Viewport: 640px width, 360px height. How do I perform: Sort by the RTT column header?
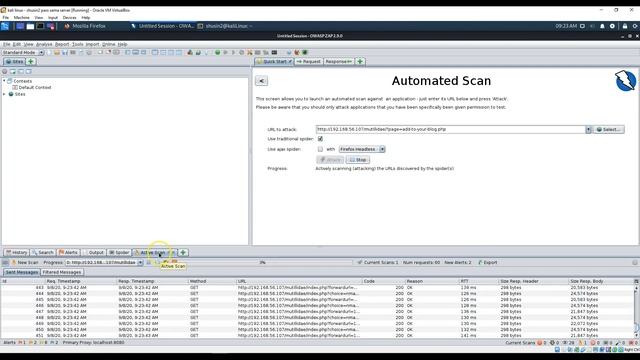[478, 281]
